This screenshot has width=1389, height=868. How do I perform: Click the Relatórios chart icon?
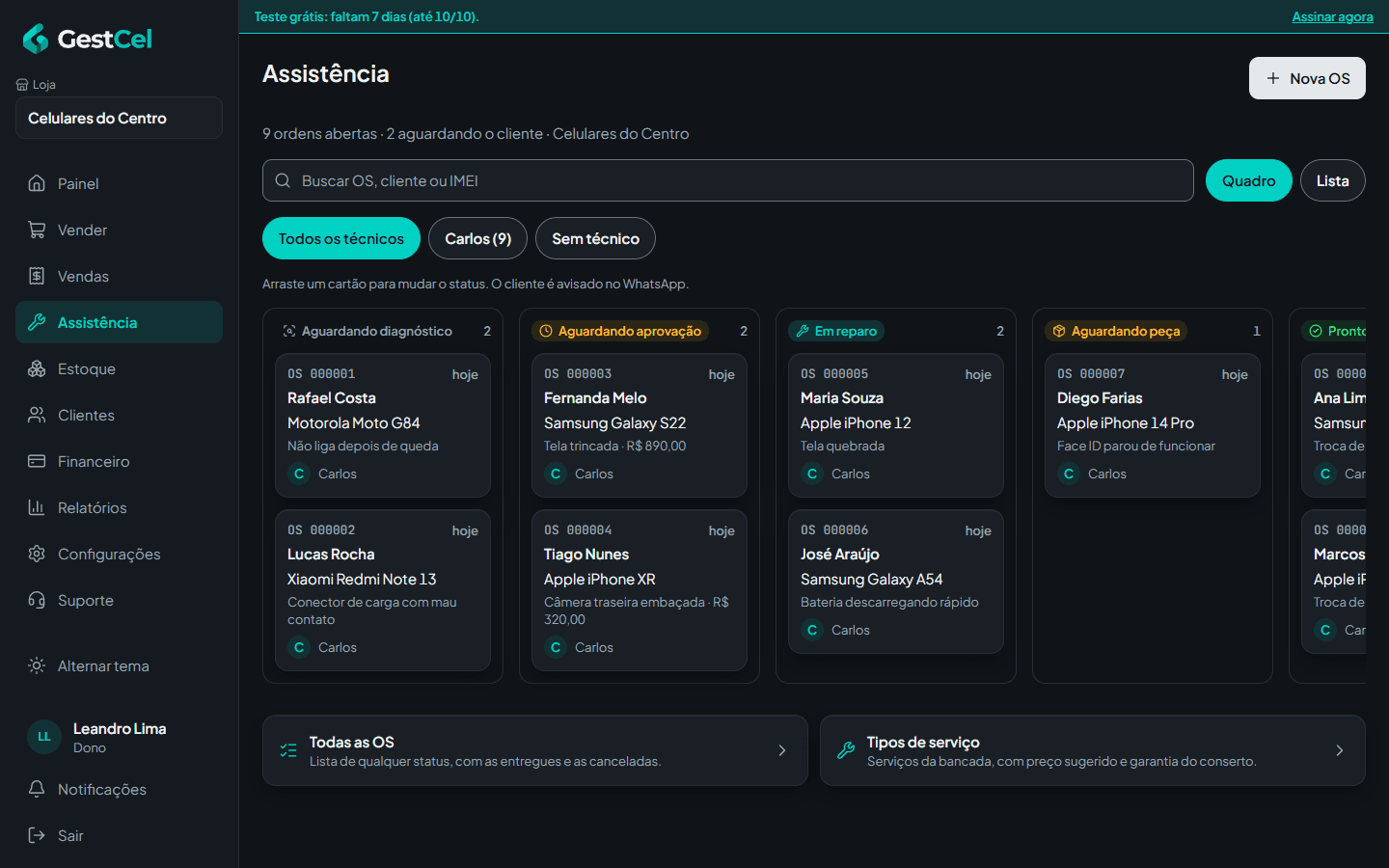coord(37,507)
